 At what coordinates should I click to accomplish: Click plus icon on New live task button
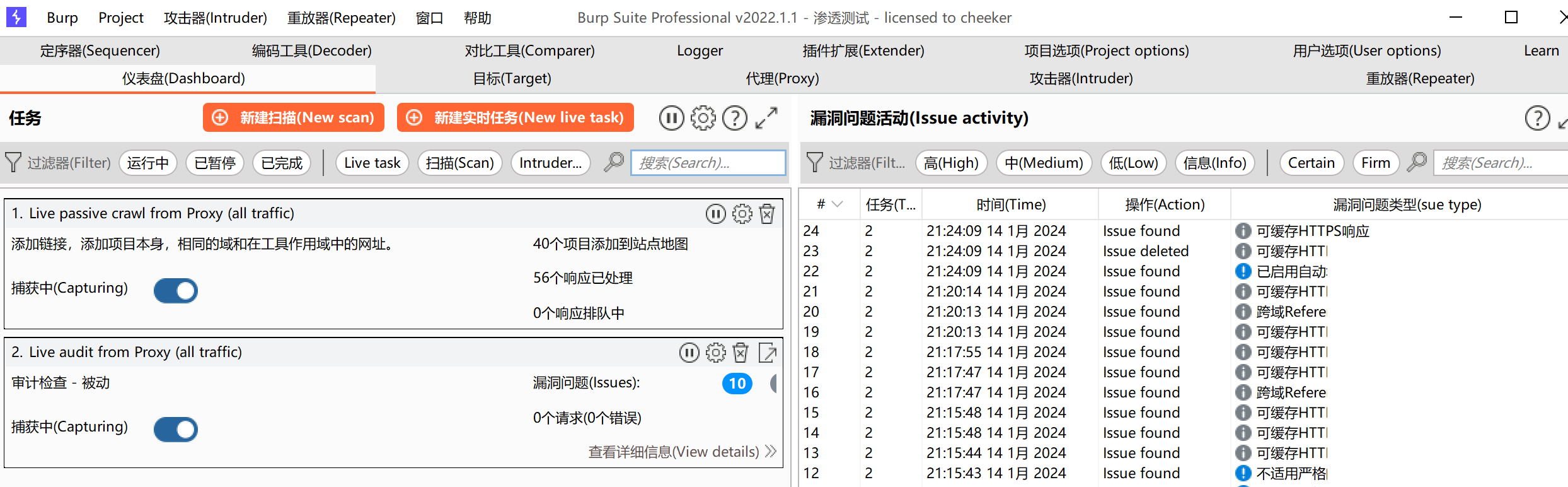point(414,117)
